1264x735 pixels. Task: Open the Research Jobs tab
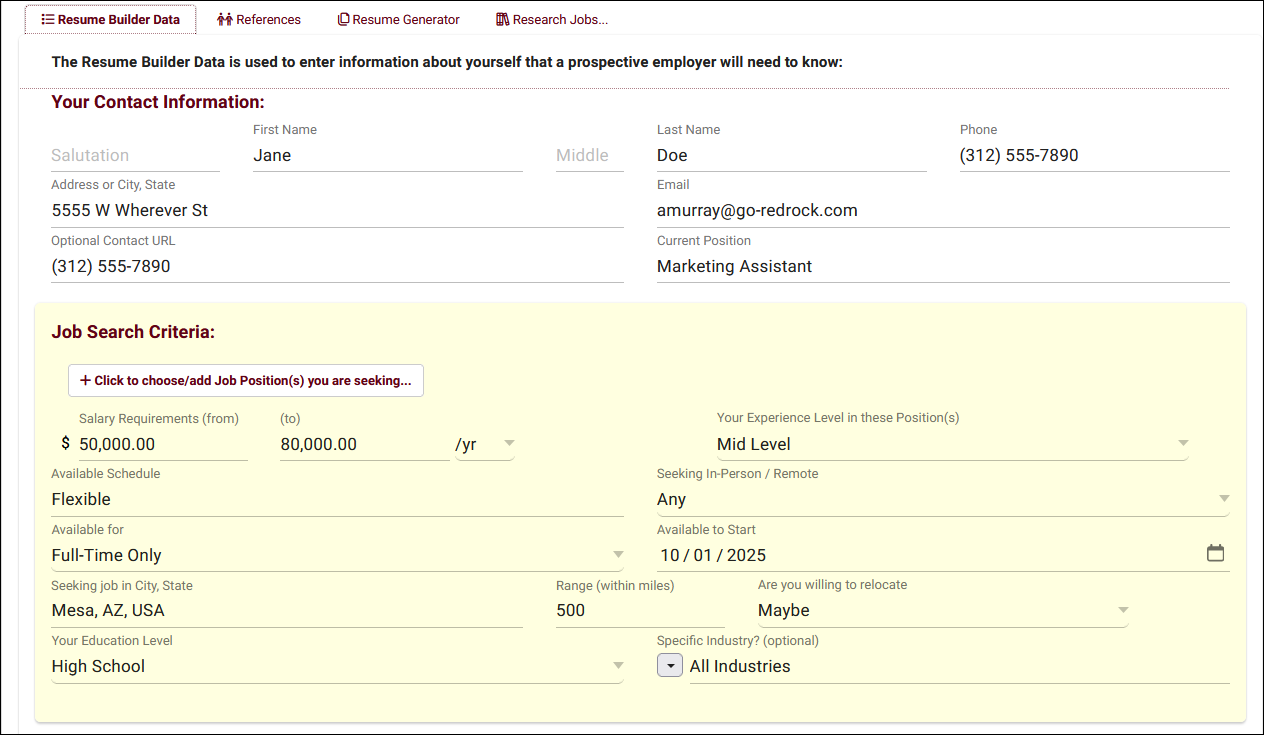(552, 19)
